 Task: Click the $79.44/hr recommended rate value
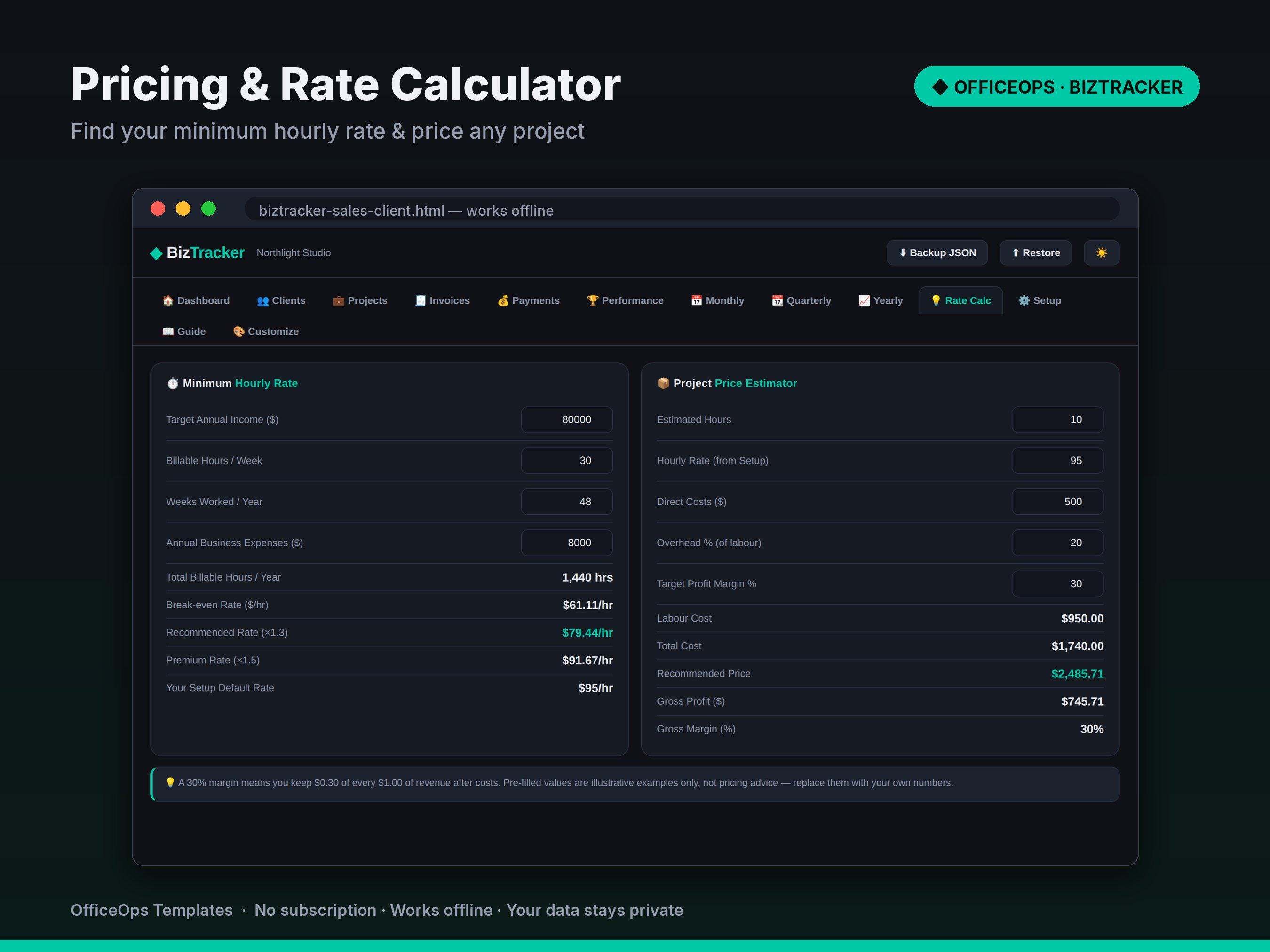pos(587,633)
